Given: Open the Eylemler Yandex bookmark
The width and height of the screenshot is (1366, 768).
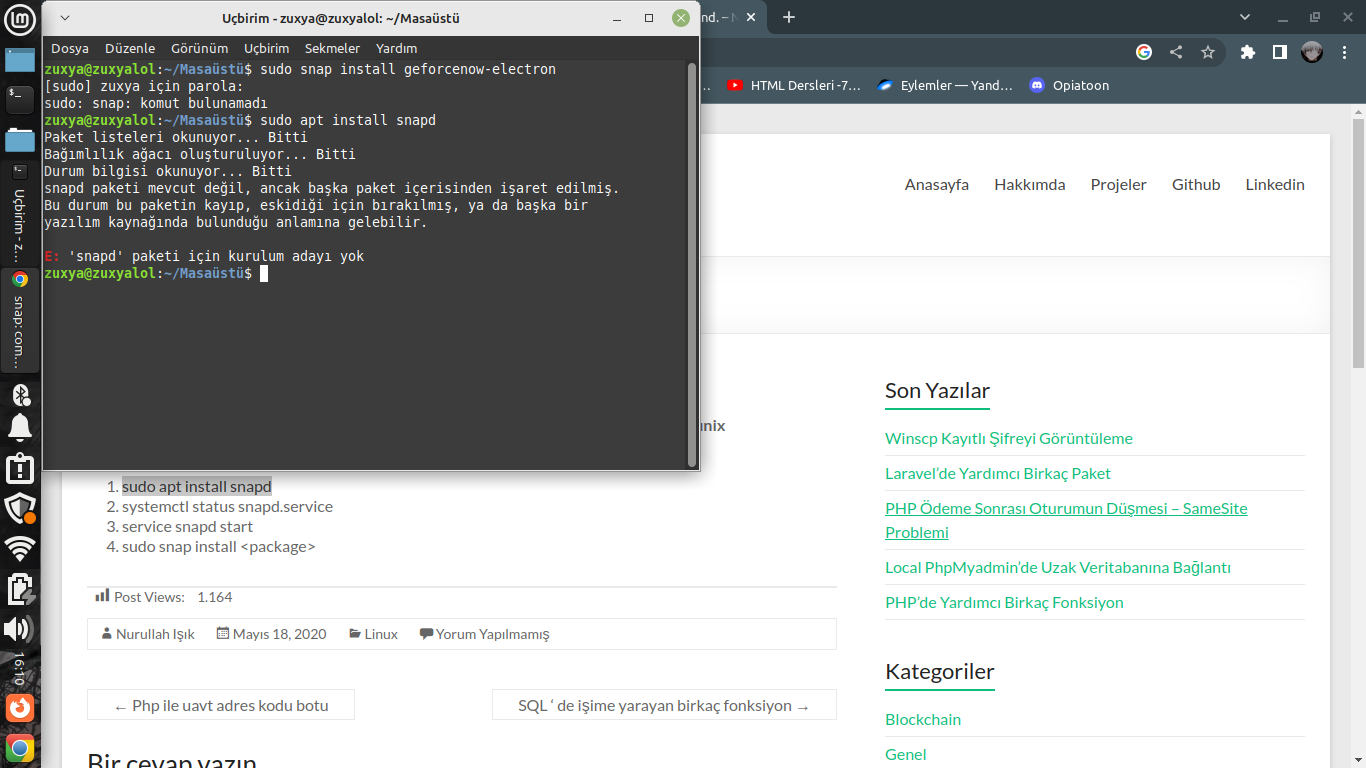Looking at the screenshot, I should pos(945,85).
